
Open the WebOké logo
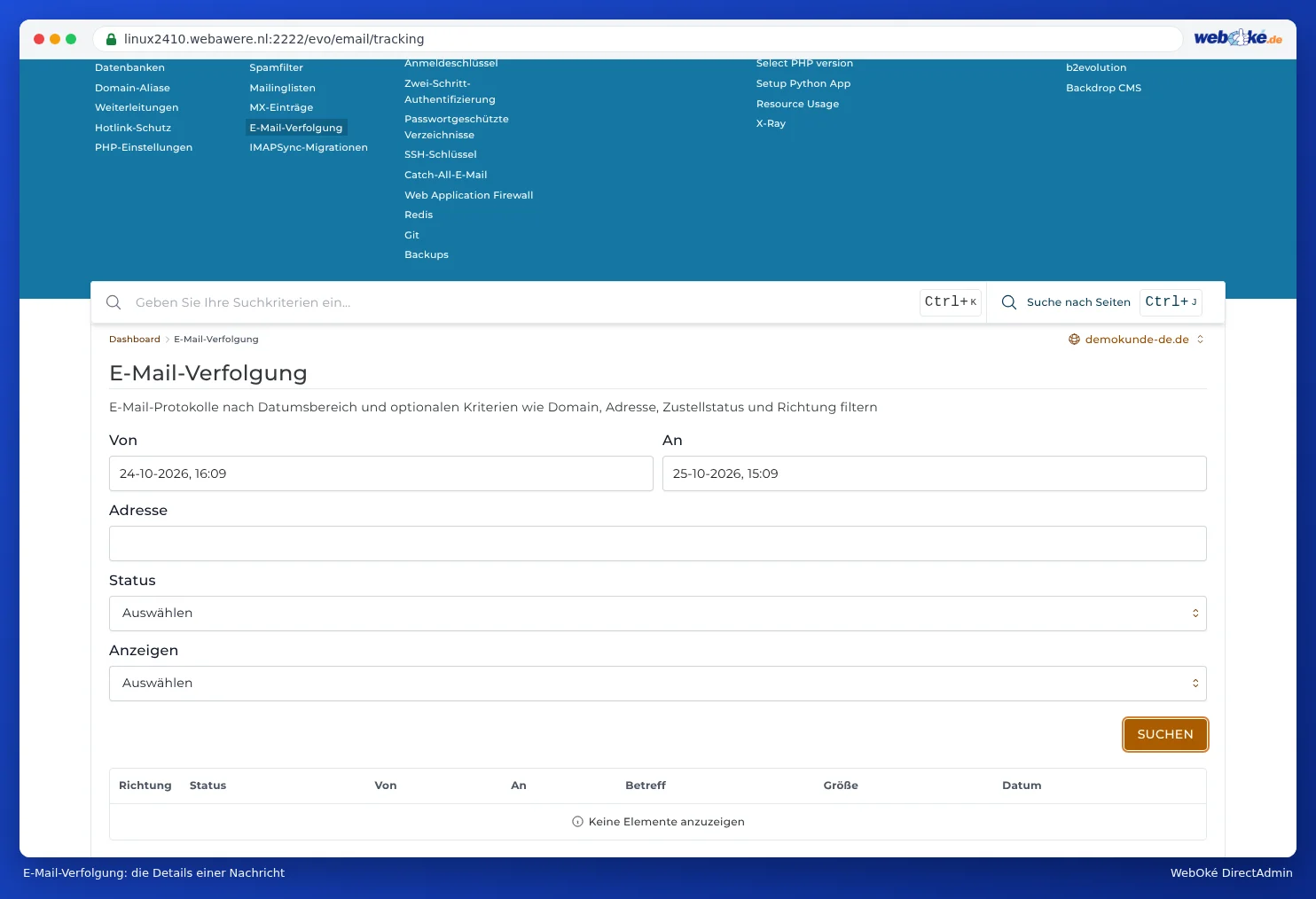1238,38
